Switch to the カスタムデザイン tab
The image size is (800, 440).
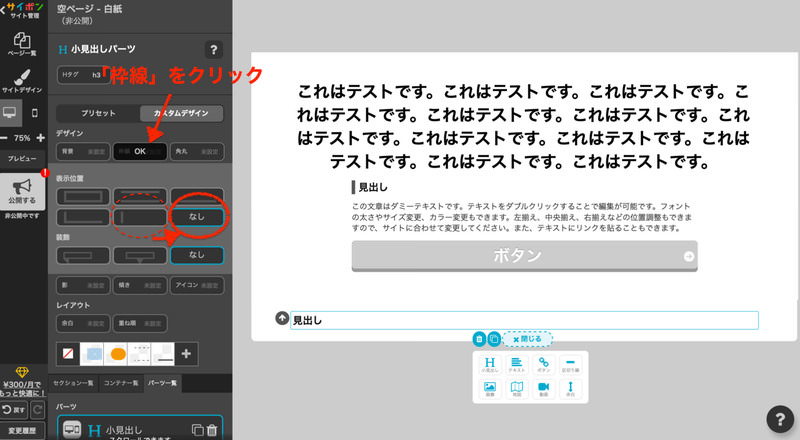click(x=181, y=113)
